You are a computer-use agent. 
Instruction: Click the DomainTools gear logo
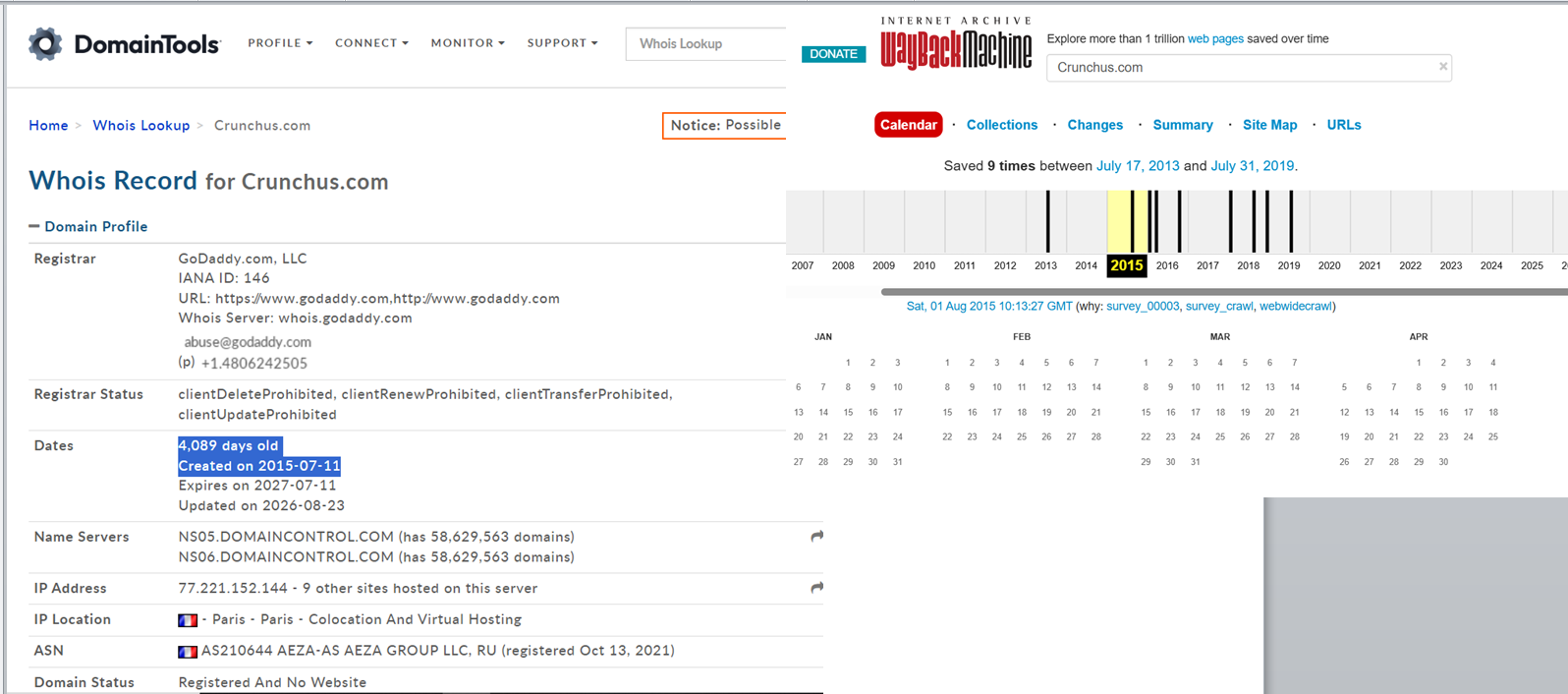[45, 43]
